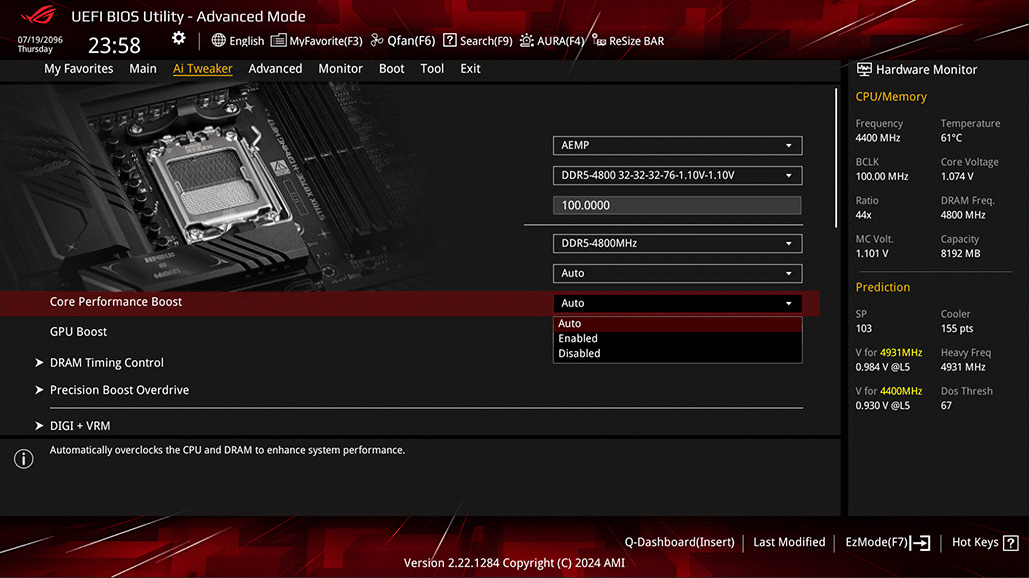
Task: Click the globe language icon
Action: tap(219, 40)
